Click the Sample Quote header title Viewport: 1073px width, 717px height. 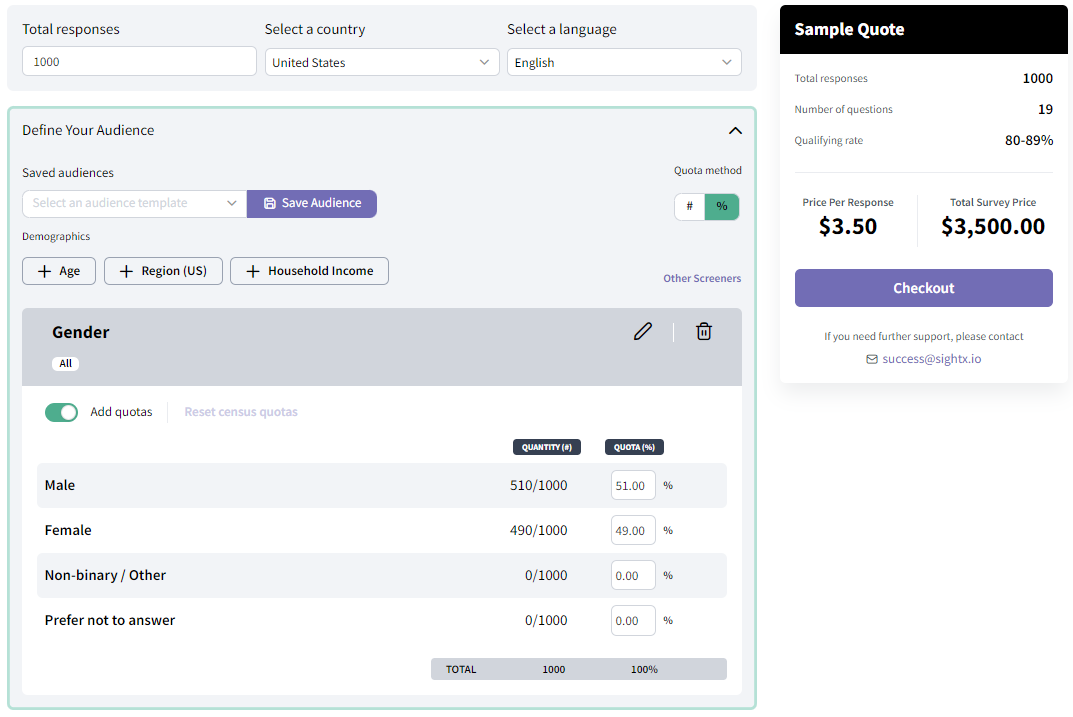point(849,29)
